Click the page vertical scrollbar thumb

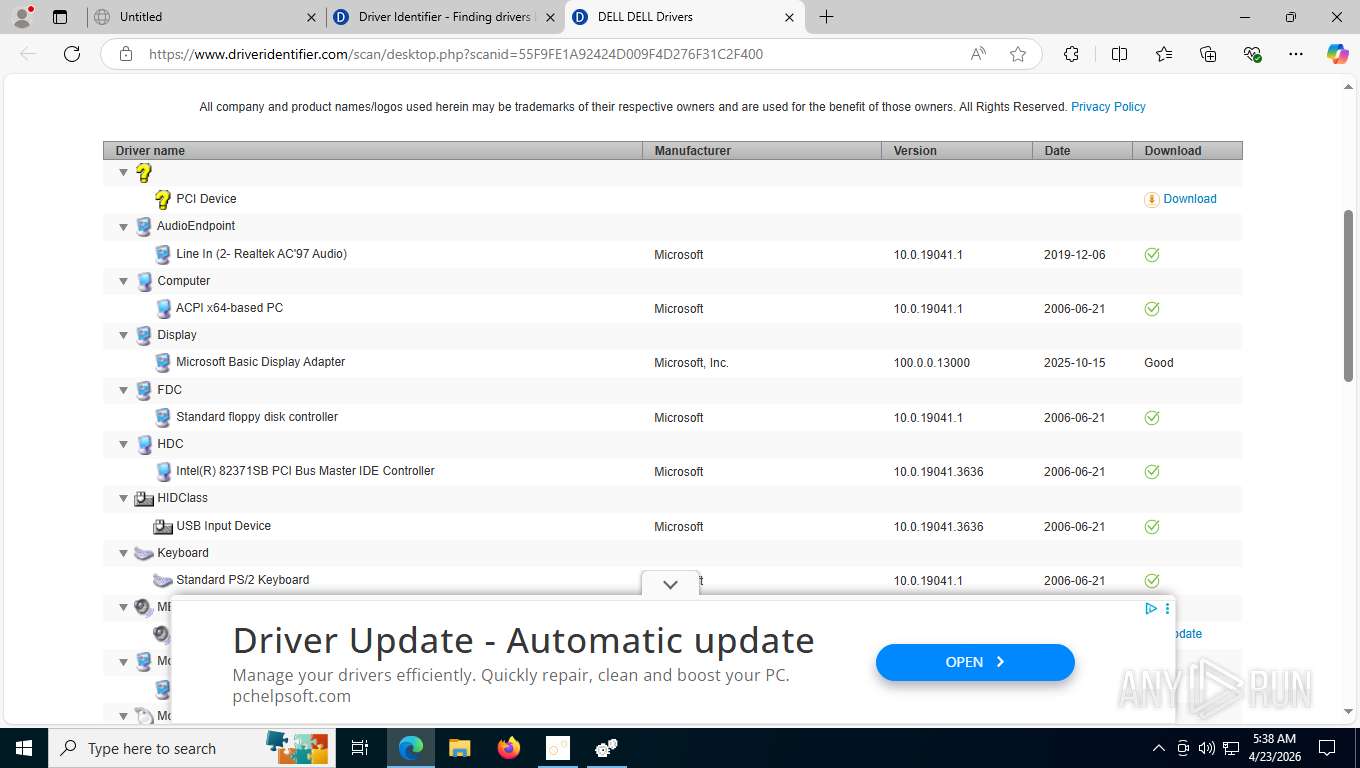coord(1348,295)
